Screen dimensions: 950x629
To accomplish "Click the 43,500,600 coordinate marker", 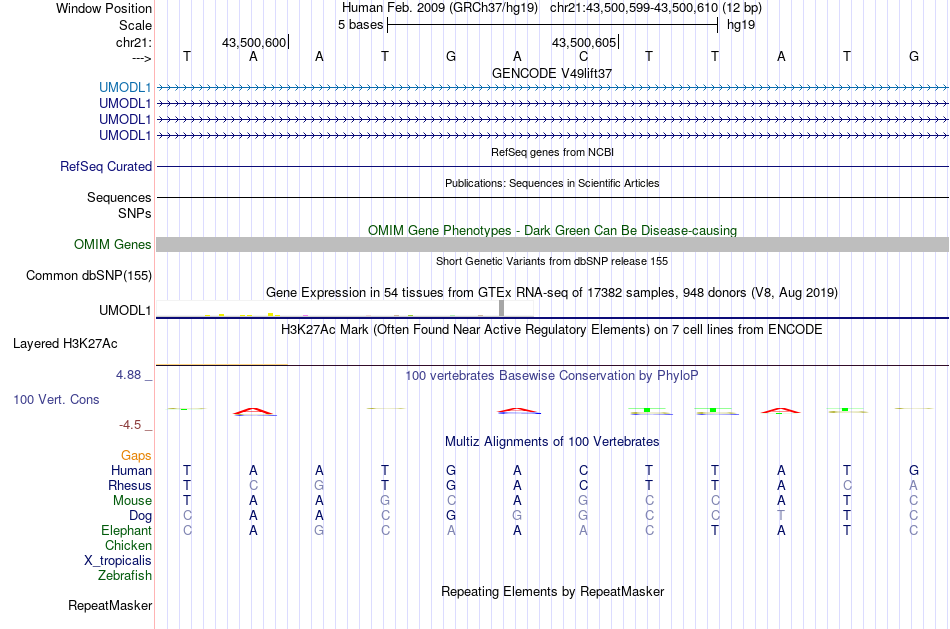I will tap(254, 42).
